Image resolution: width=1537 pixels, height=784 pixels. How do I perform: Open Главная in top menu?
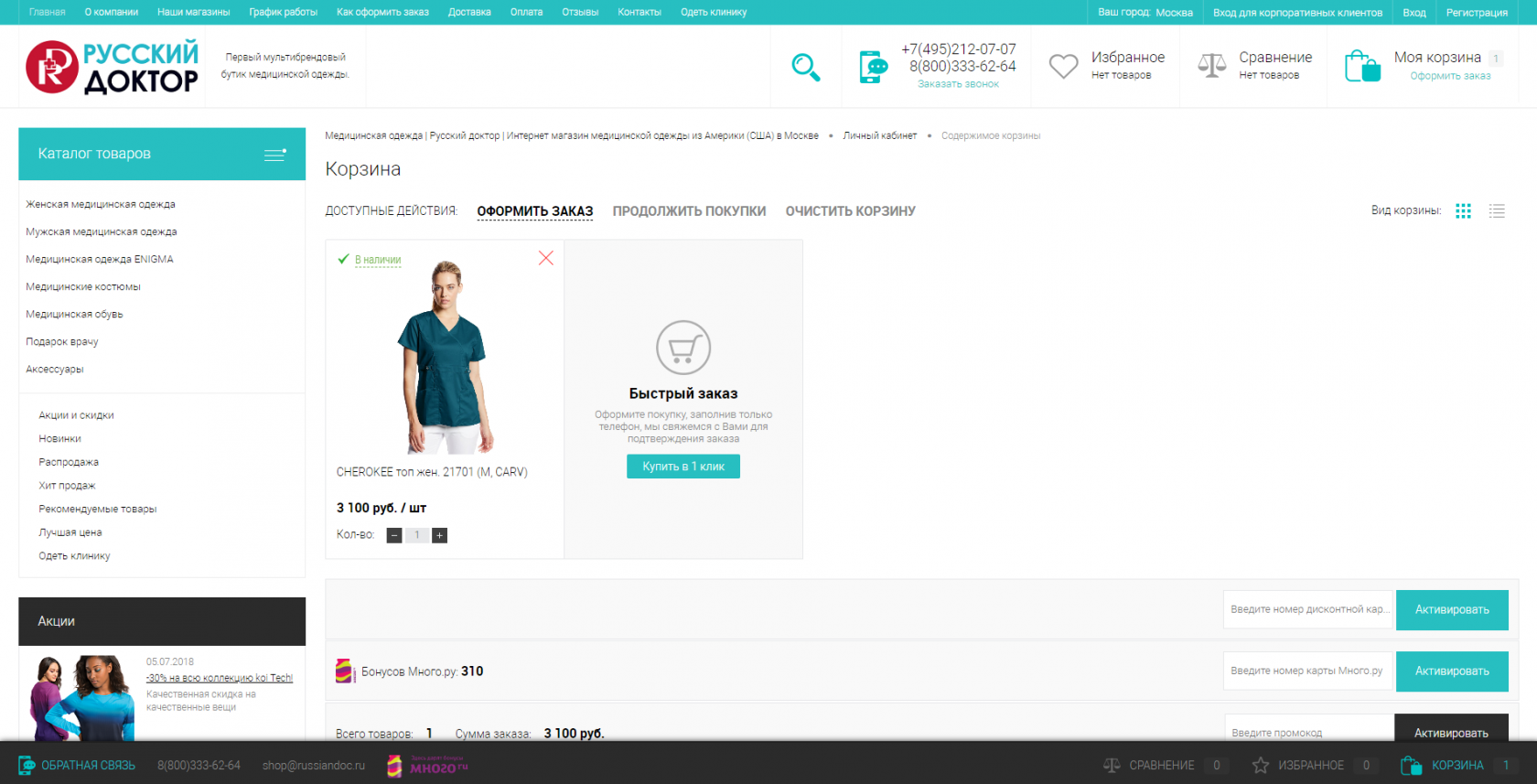point(48,13)
